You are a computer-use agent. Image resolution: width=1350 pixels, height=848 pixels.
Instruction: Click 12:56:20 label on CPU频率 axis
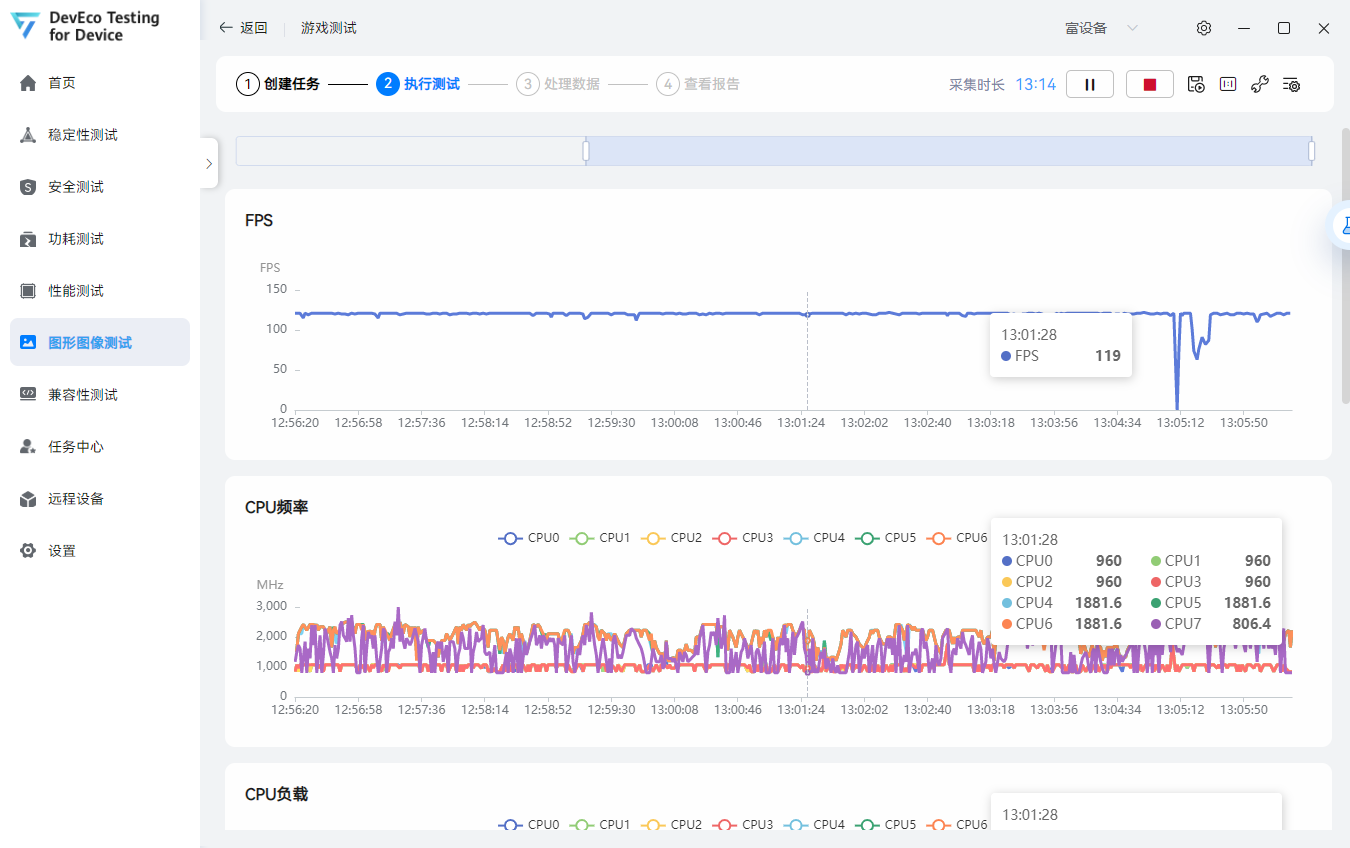(296, 710)
